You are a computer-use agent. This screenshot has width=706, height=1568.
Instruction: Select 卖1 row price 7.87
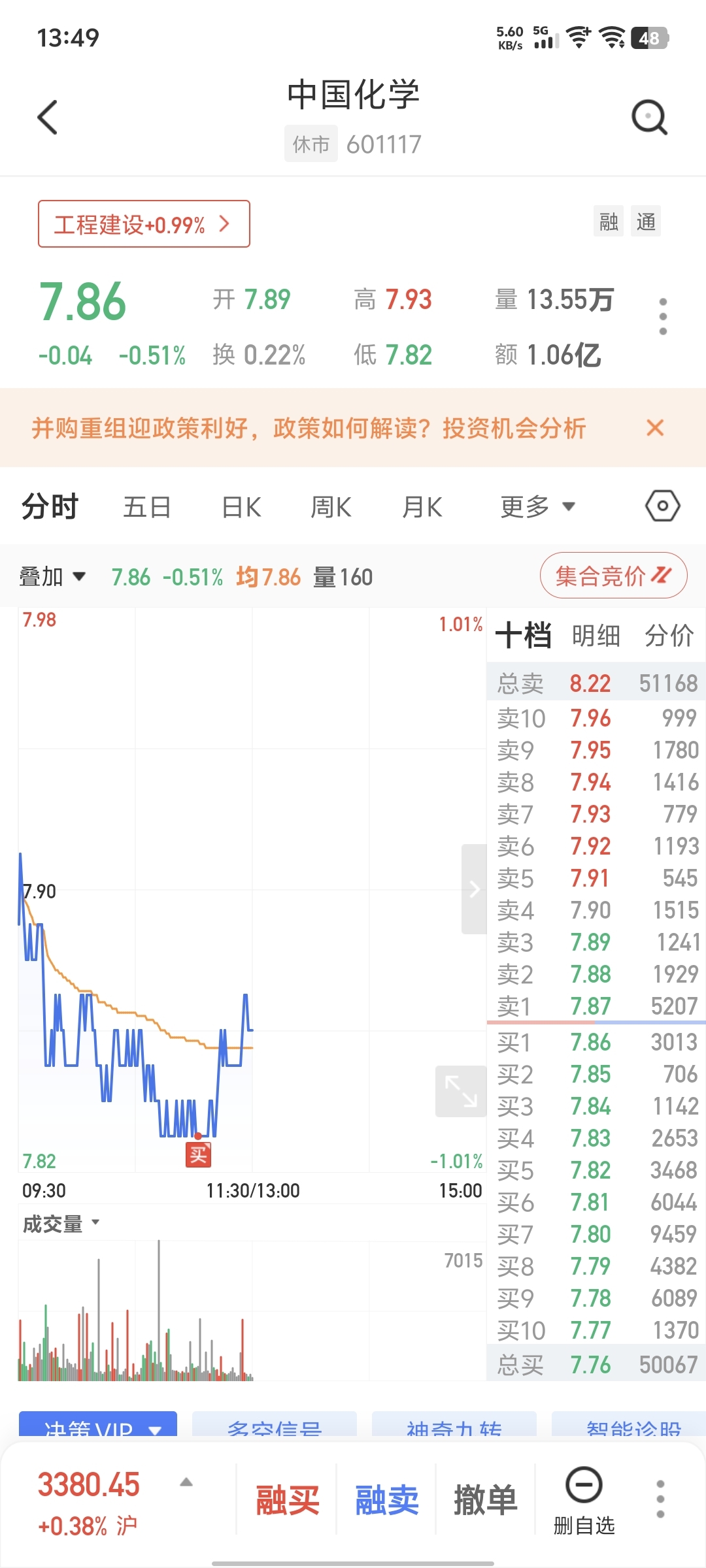596,1006
